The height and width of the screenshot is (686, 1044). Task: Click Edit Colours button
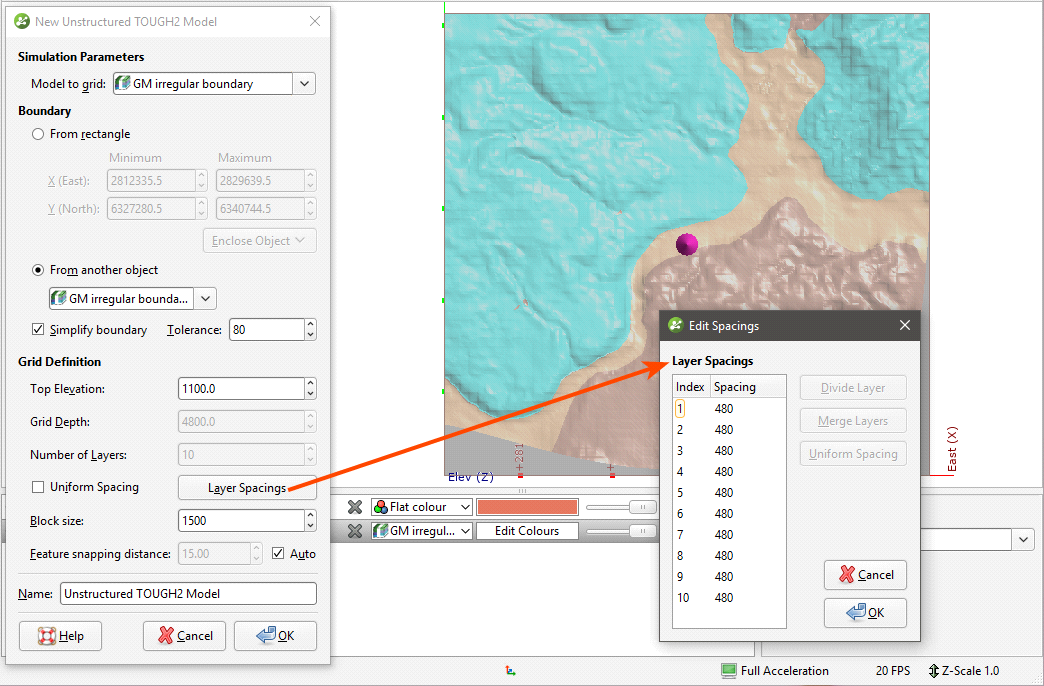(x=527, y=531)
